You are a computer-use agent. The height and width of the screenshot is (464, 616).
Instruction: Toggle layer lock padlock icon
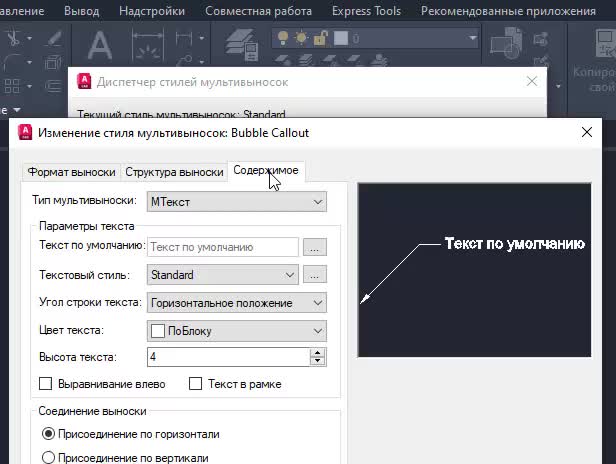[320, 38]
